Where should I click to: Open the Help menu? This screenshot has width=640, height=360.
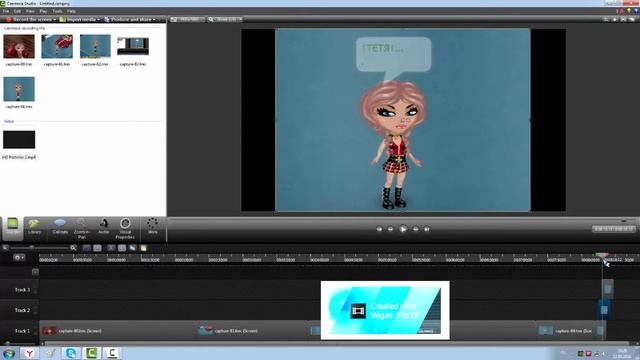[71, 11]
